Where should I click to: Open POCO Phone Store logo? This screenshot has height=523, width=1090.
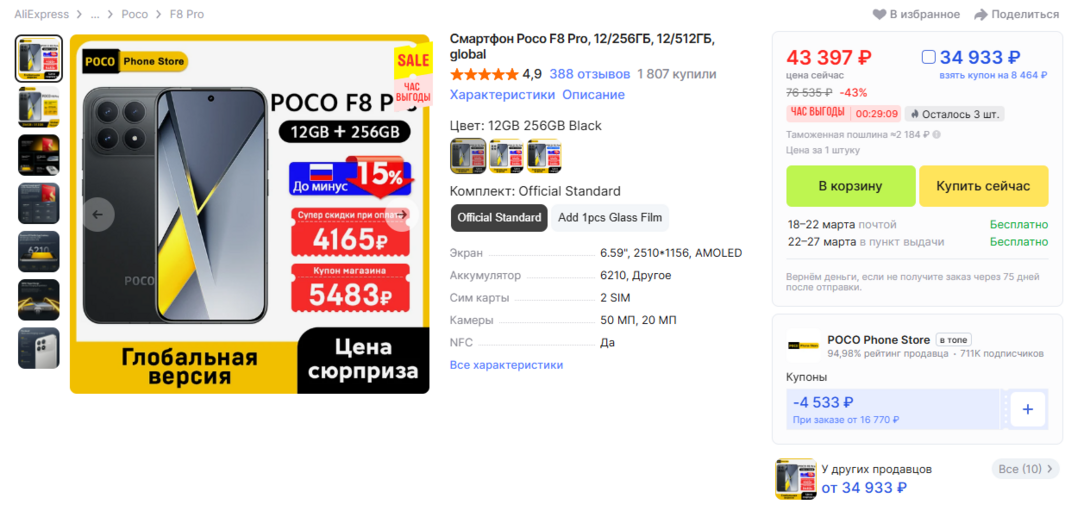(x=803, y=346)
